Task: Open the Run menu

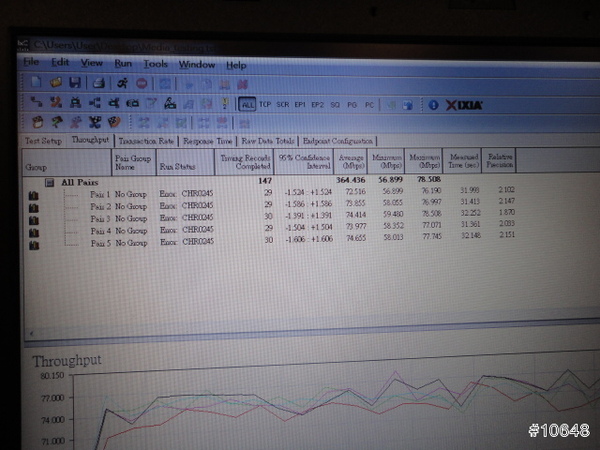Action: pos(122,64)
